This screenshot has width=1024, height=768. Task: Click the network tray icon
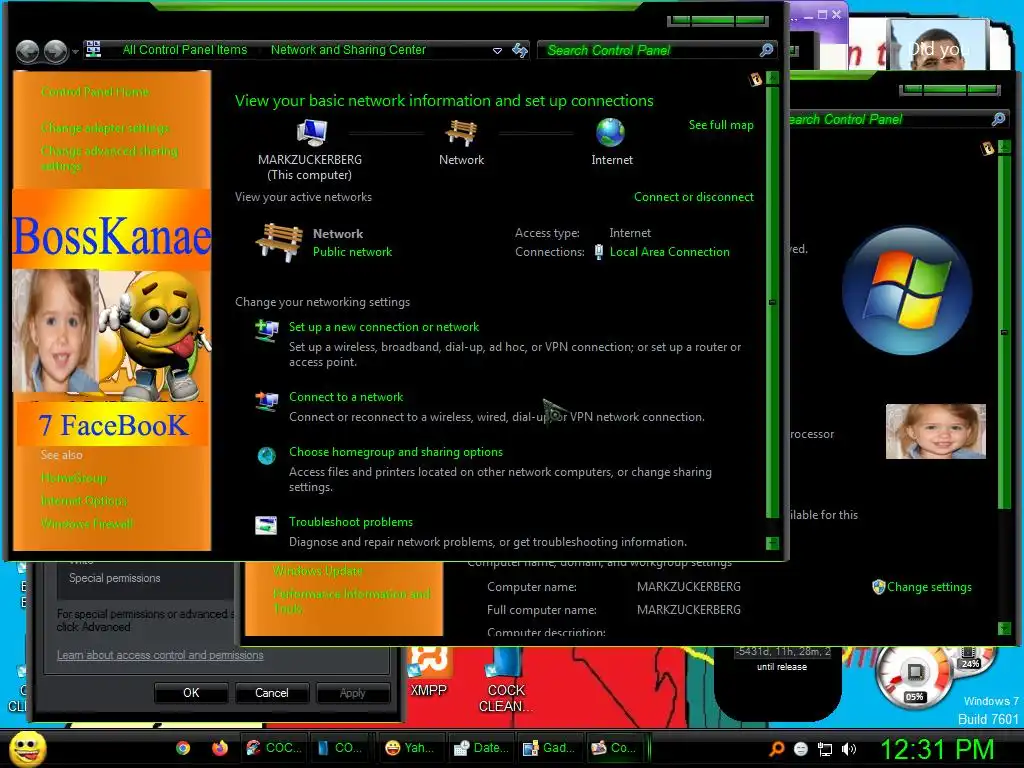point(825,750)
